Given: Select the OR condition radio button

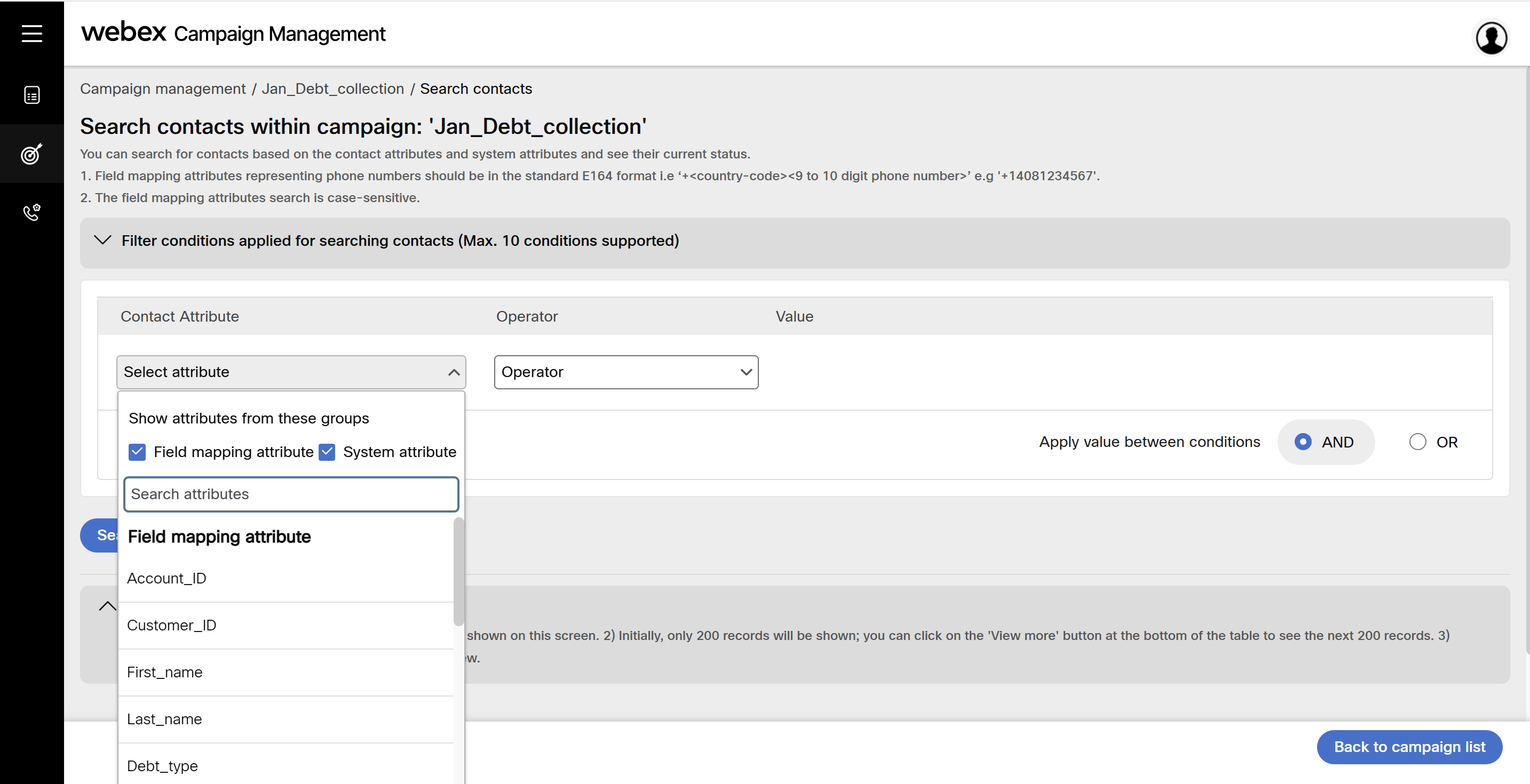Looking at the screenshot, I should coord(1417,442).
